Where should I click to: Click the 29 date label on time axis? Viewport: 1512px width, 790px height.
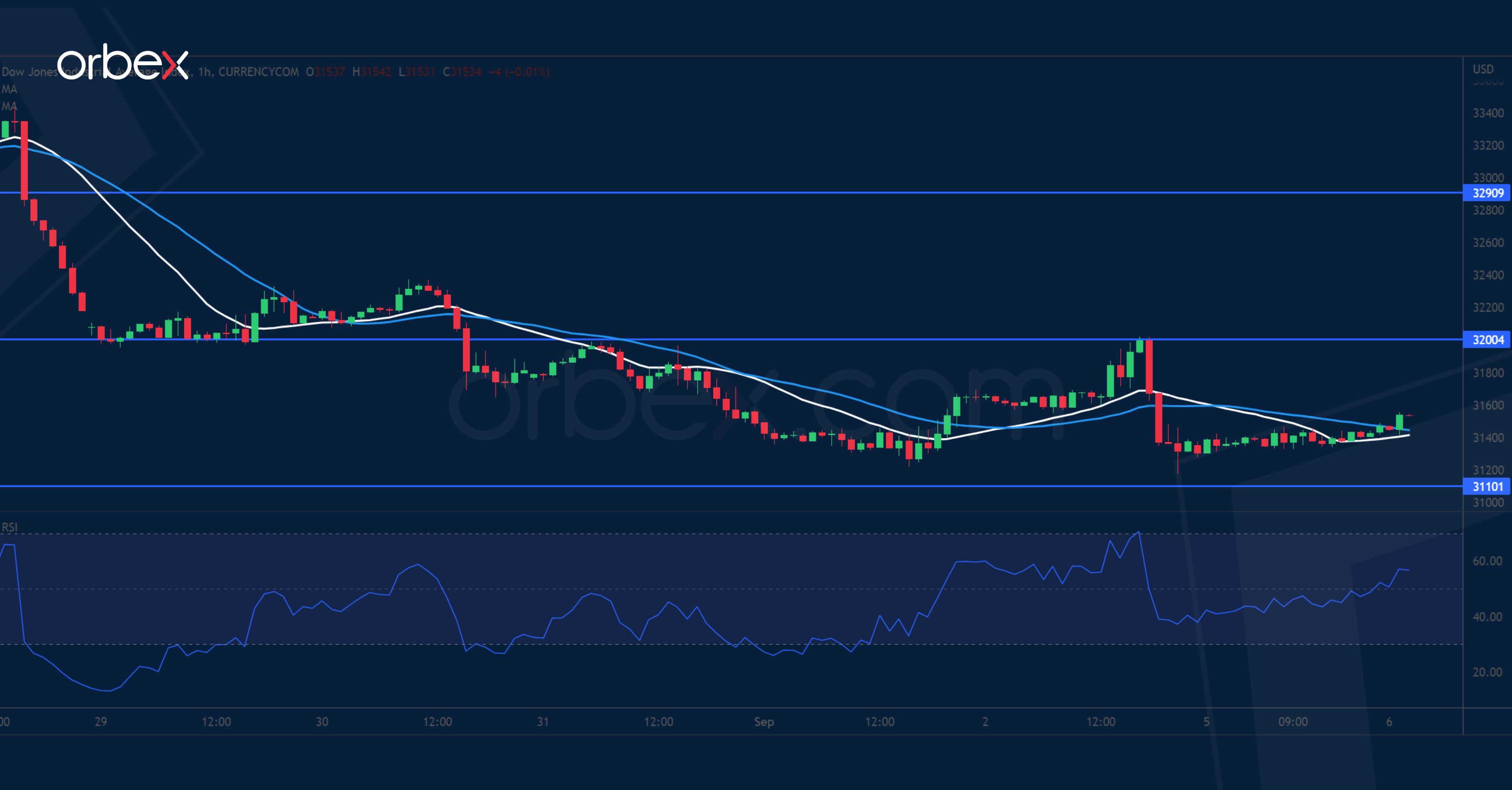[101, 721]
